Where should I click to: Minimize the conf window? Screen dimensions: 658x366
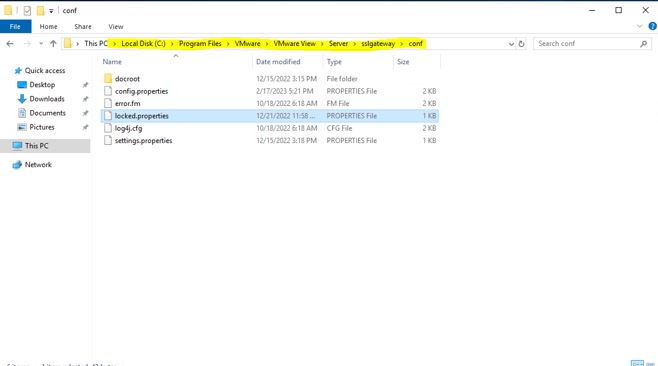point(592,10)
